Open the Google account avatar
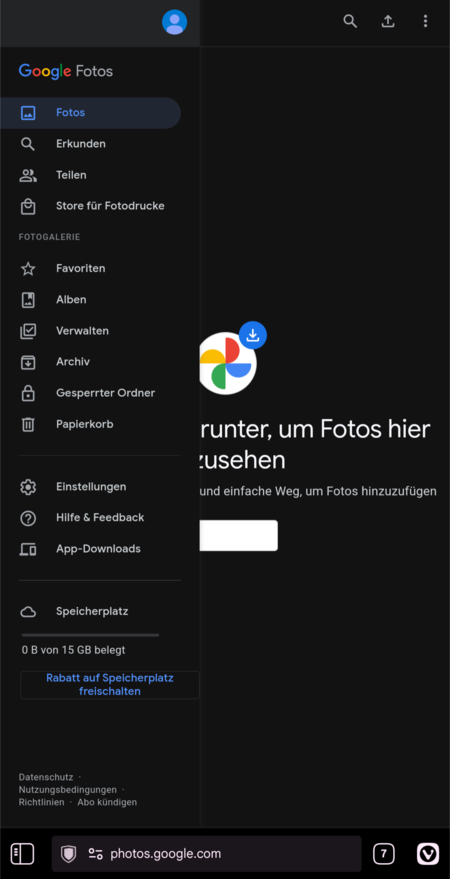 click(x=174, y=22)
